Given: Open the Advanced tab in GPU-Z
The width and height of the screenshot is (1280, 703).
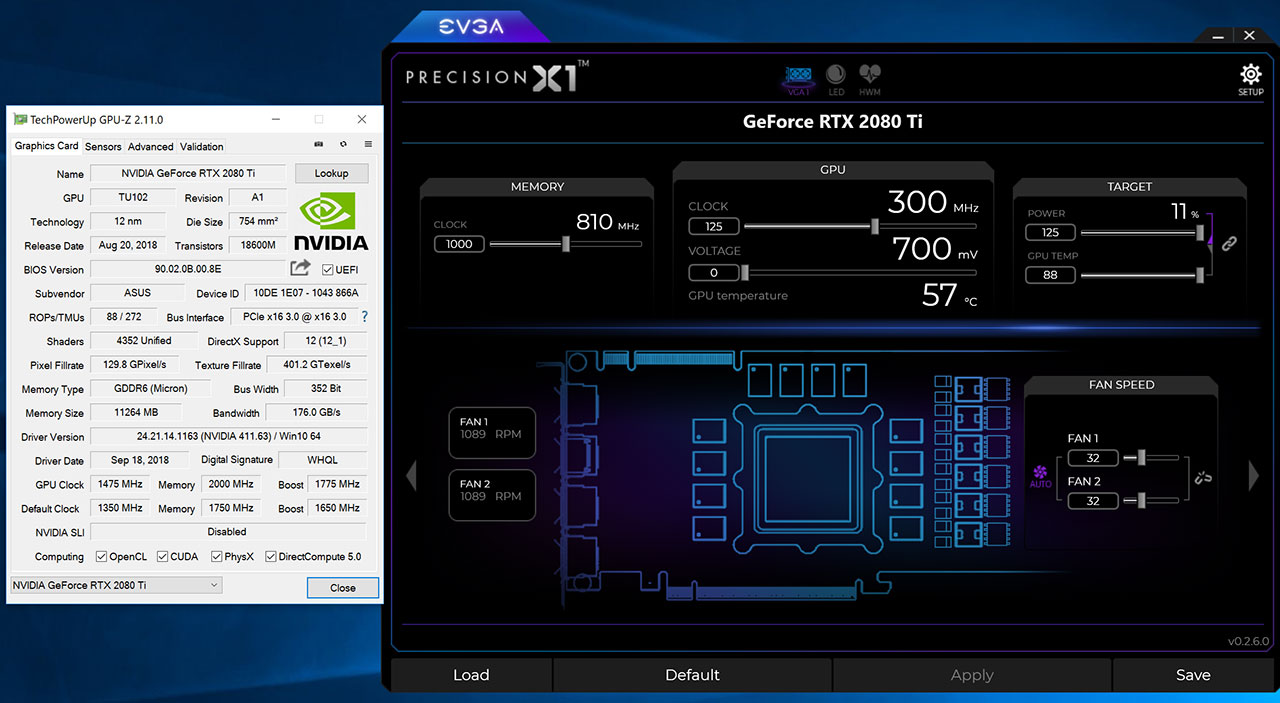Looking at the screenshot, I should coord(151,146).
